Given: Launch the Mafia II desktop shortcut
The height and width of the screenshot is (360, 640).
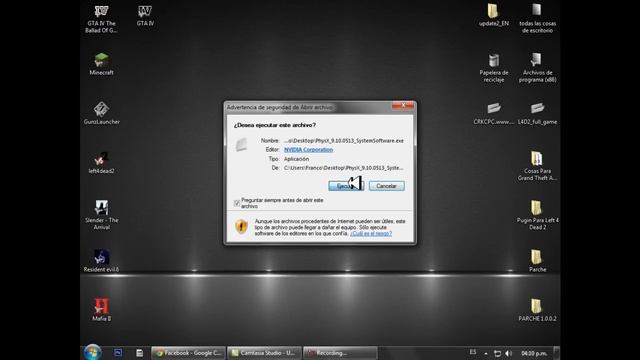Looking at the screenshot, I should coord(101,310).
